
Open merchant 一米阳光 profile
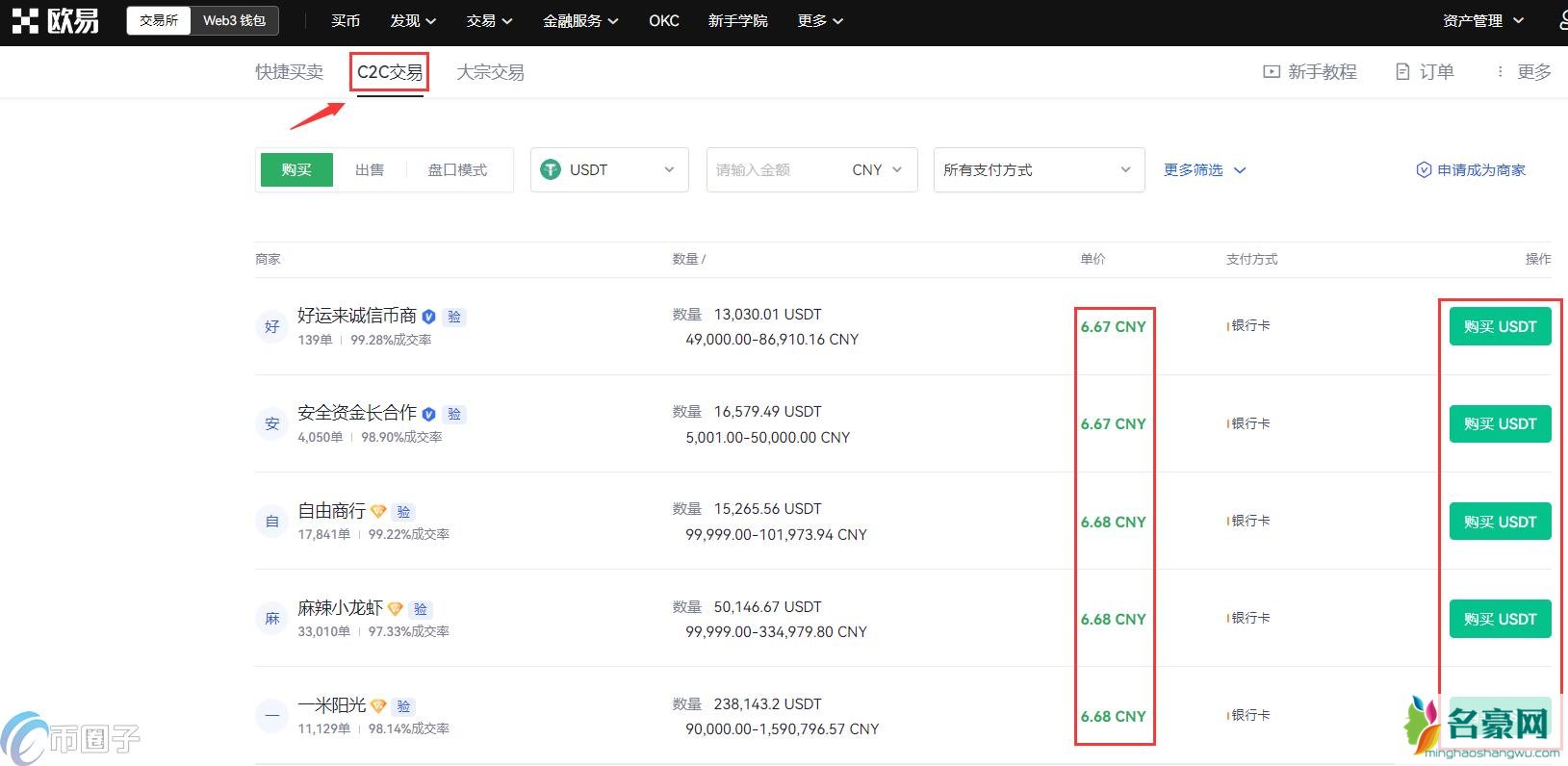[331, 705]
